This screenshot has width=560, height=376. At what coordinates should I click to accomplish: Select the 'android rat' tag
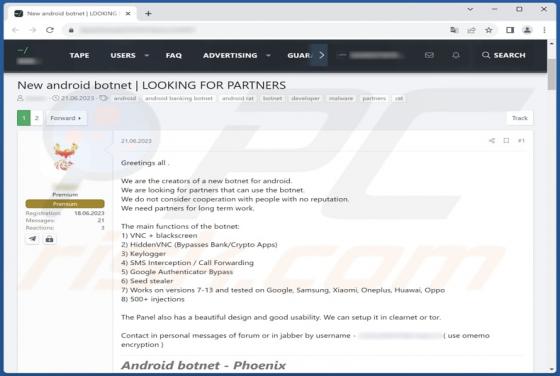[x=238, y=98]
